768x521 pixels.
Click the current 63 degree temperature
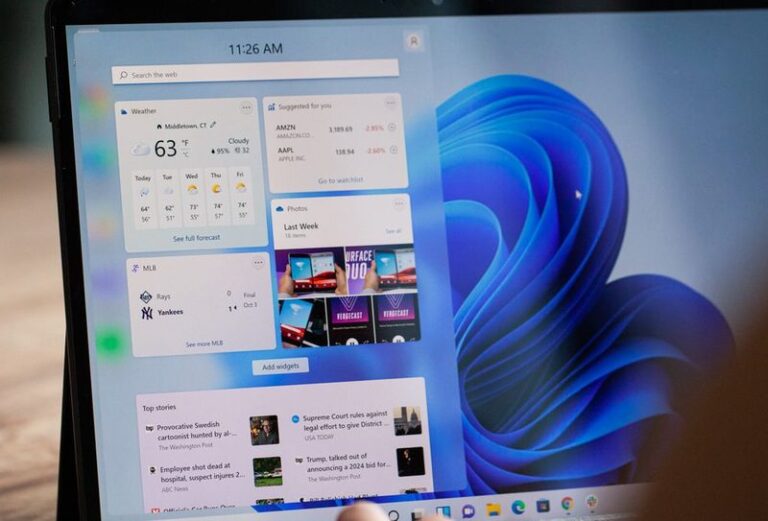pyautogui.click(x=165, y=148)
